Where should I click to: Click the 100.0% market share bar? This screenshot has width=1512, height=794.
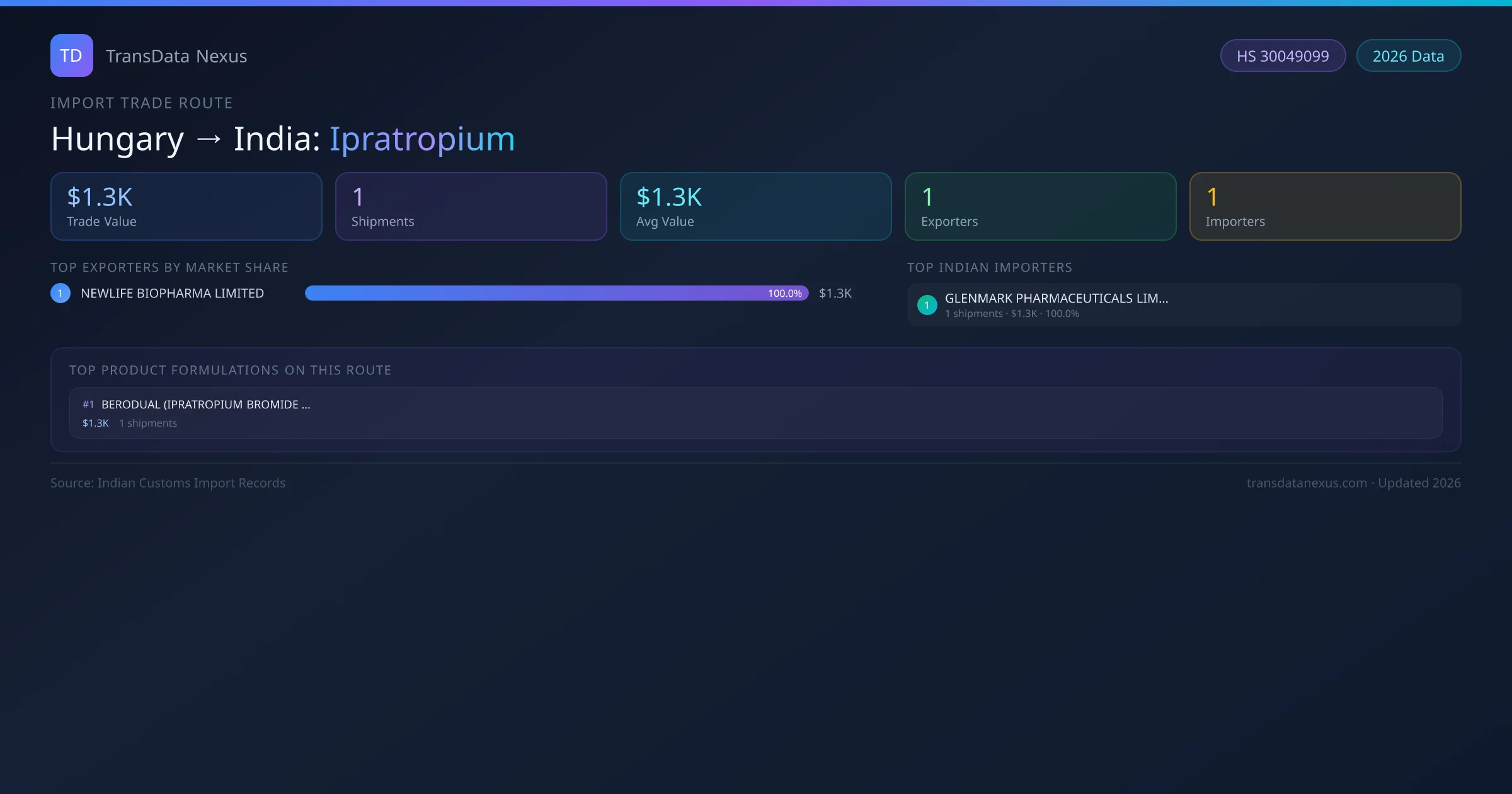coord(556,293)
